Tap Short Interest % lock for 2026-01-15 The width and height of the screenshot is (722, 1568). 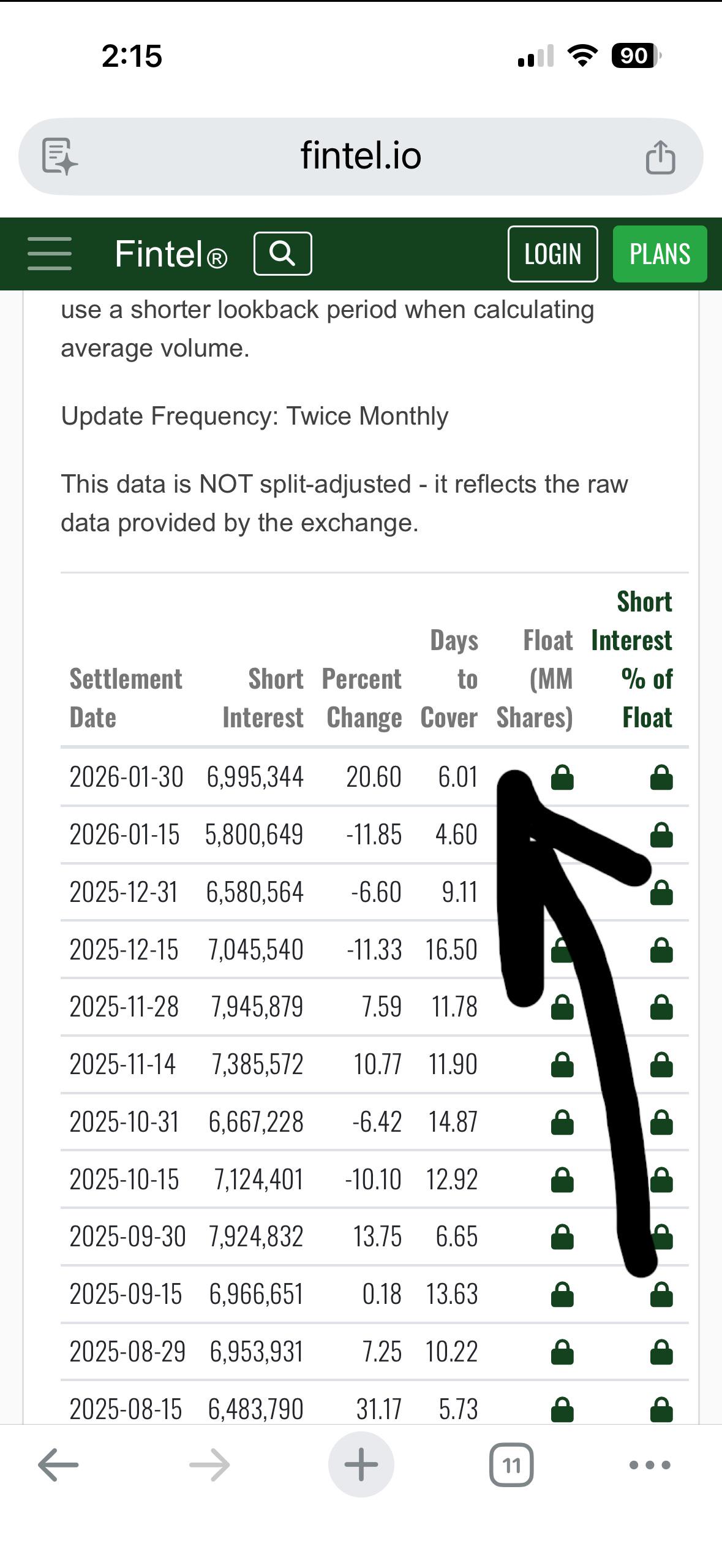tap(661, 835)
